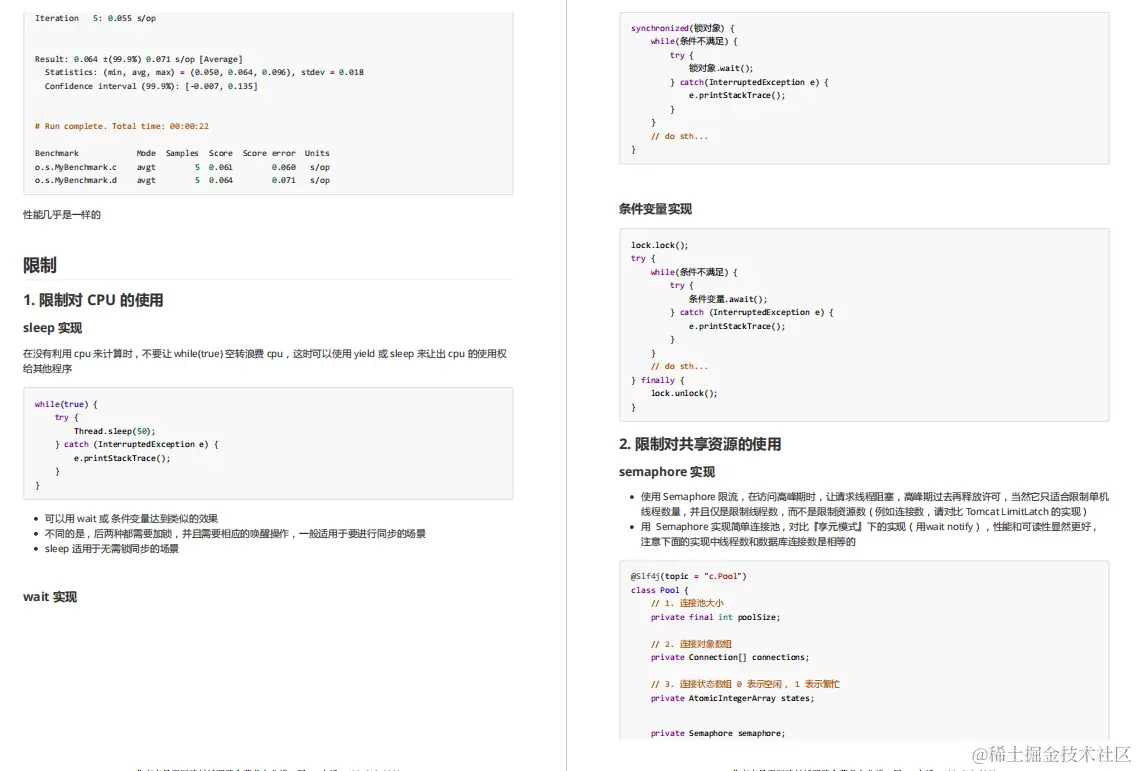This screenshot has width=1138, height=771.
Task: Click the '条件变量.await();' code line
Action: [728, 299]
